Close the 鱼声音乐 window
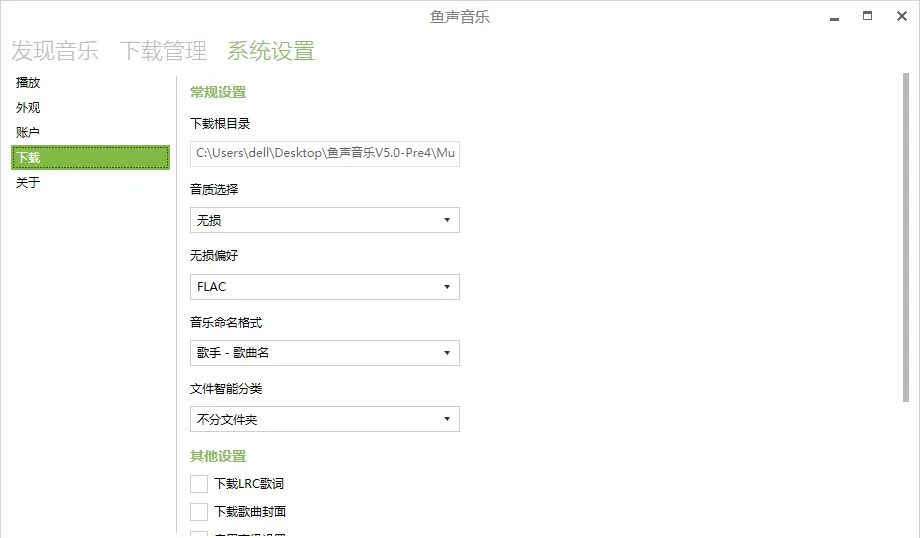Viewport: 920px width, 538px height. tap(902, 16)
